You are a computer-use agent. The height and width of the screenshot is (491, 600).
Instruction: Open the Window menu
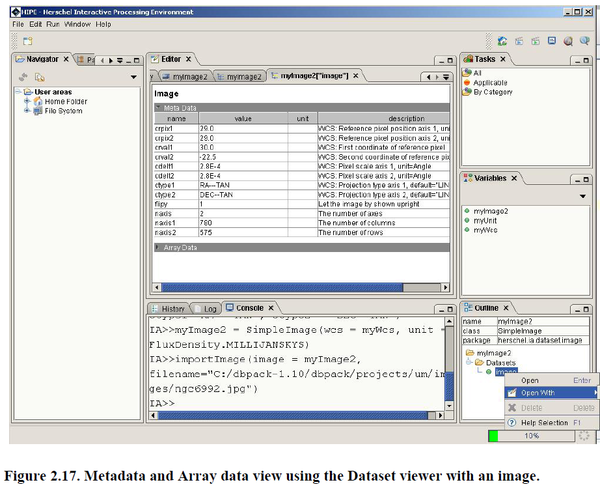(x=77, y=24)
